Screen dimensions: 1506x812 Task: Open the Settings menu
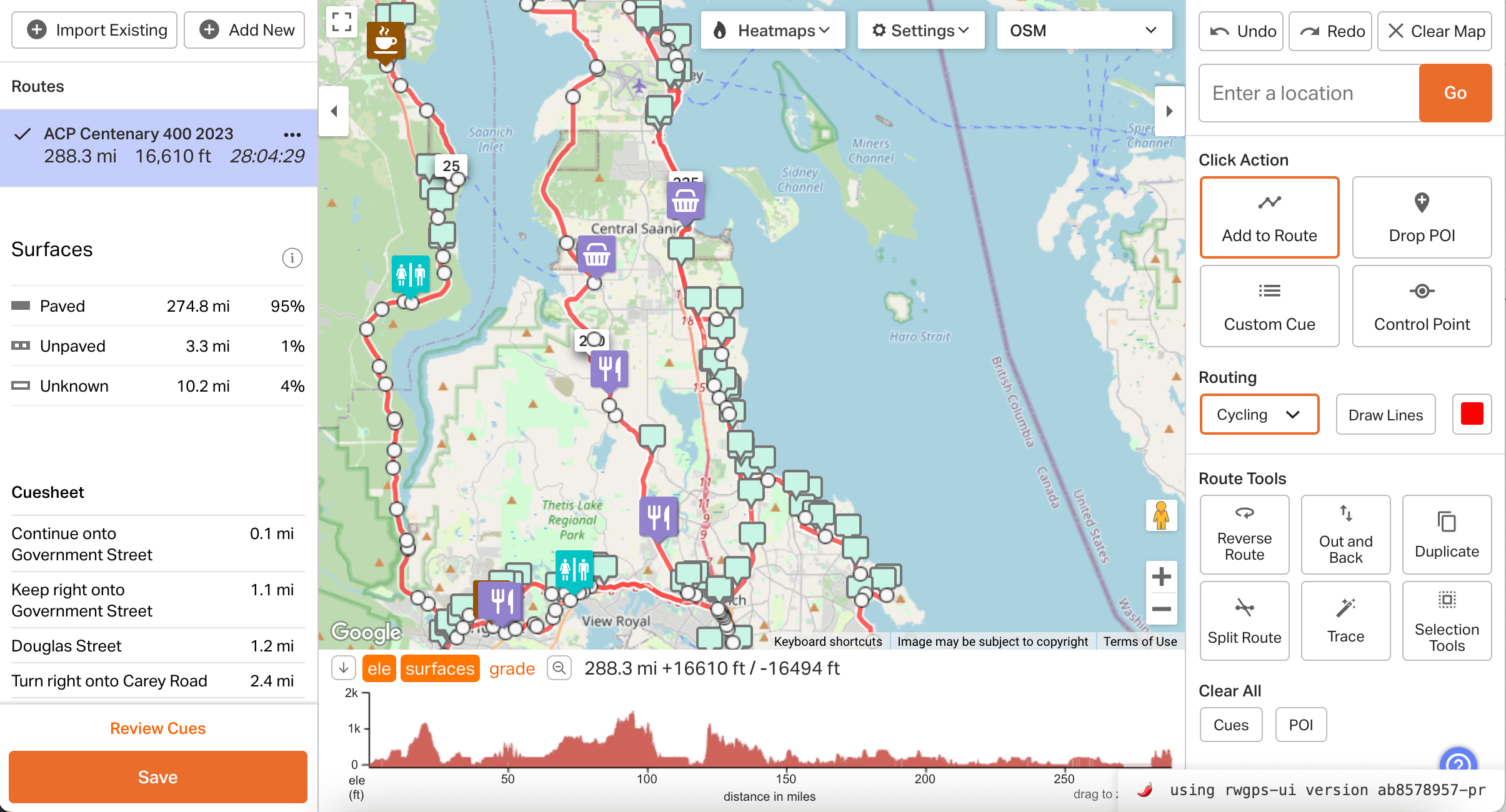[x=920, y=29]
